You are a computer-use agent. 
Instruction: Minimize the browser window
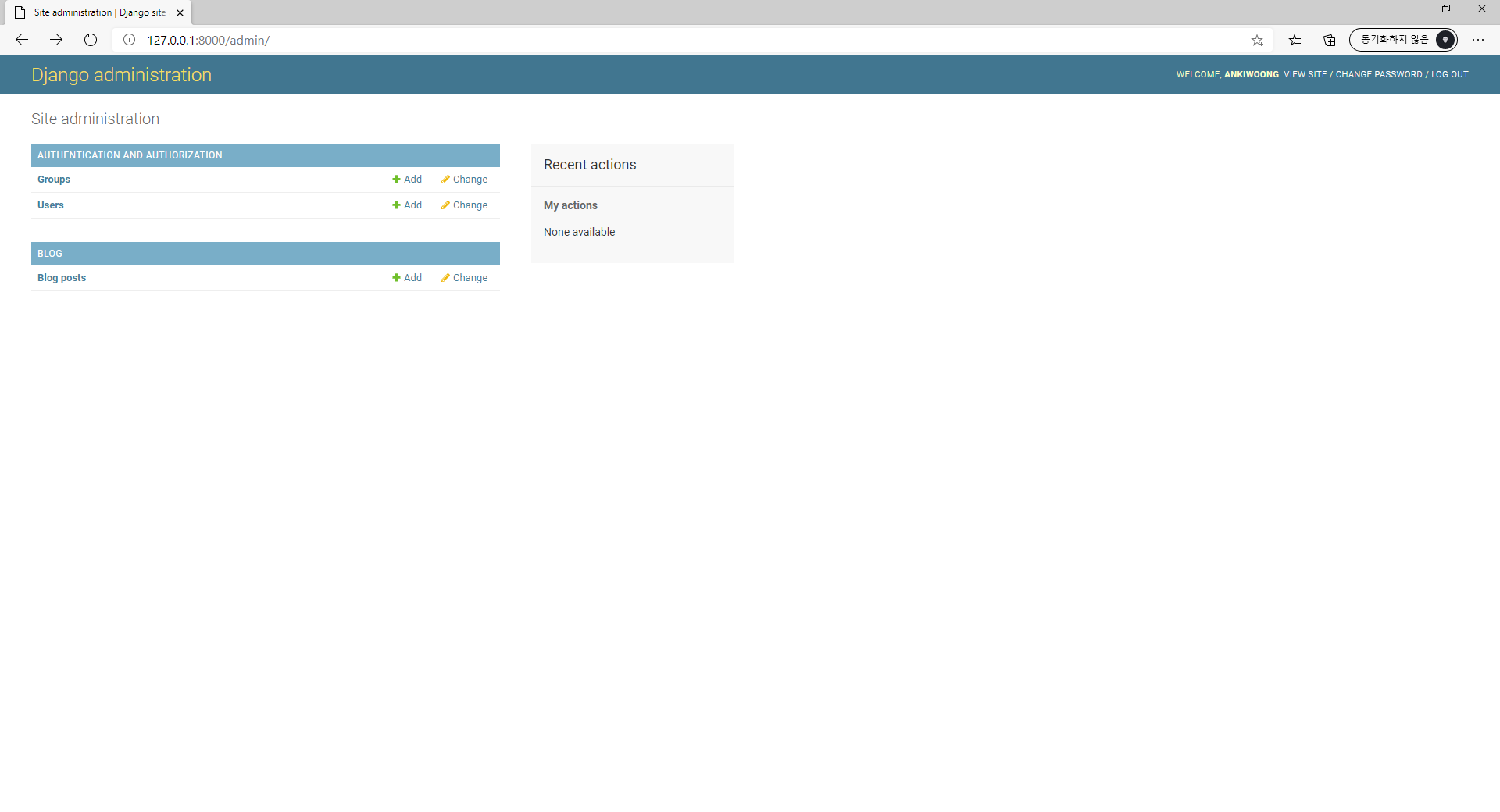pyautogui.click(x=1410, y=9)
